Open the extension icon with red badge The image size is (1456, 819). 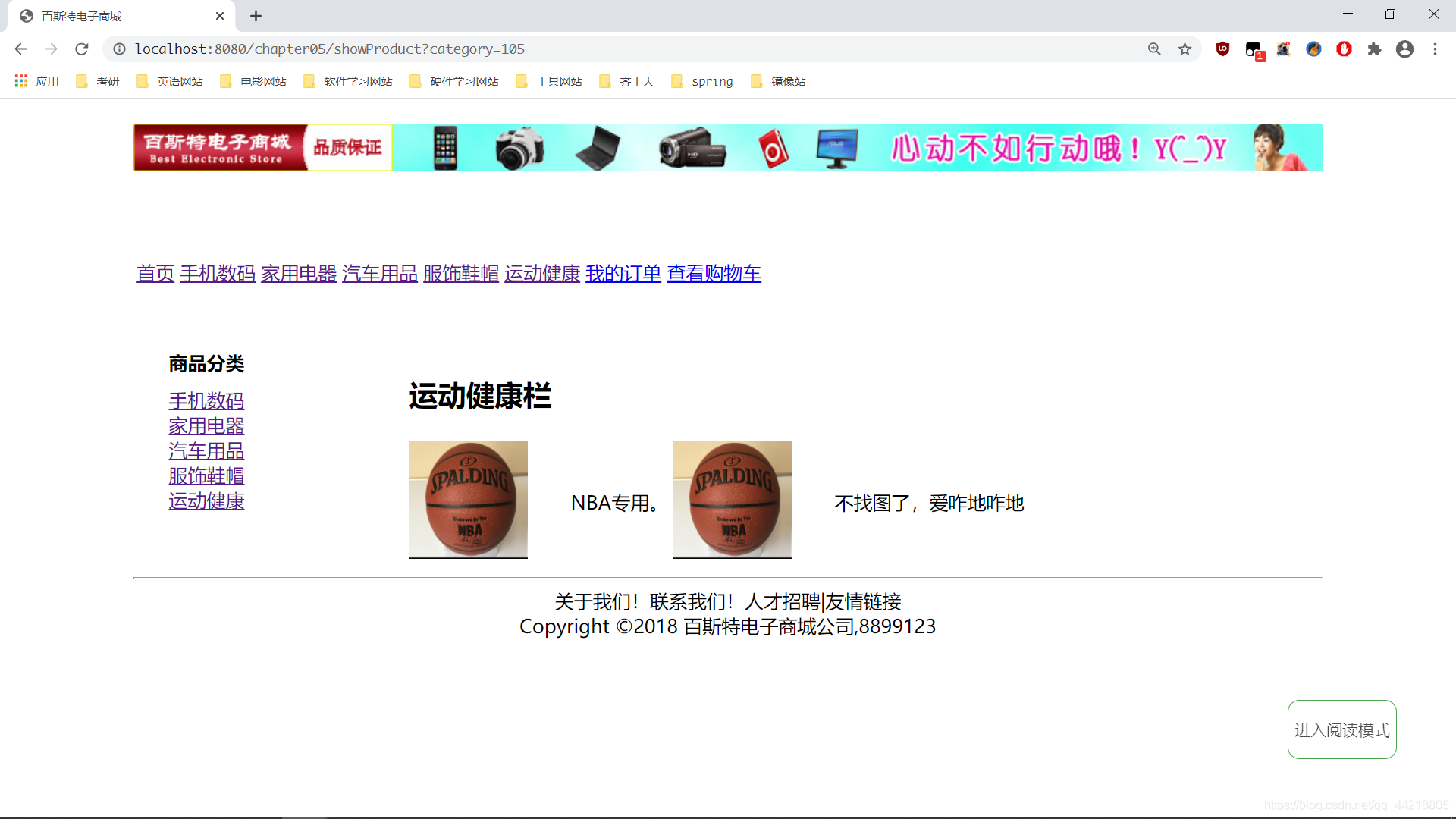(x=1254, y=50)
